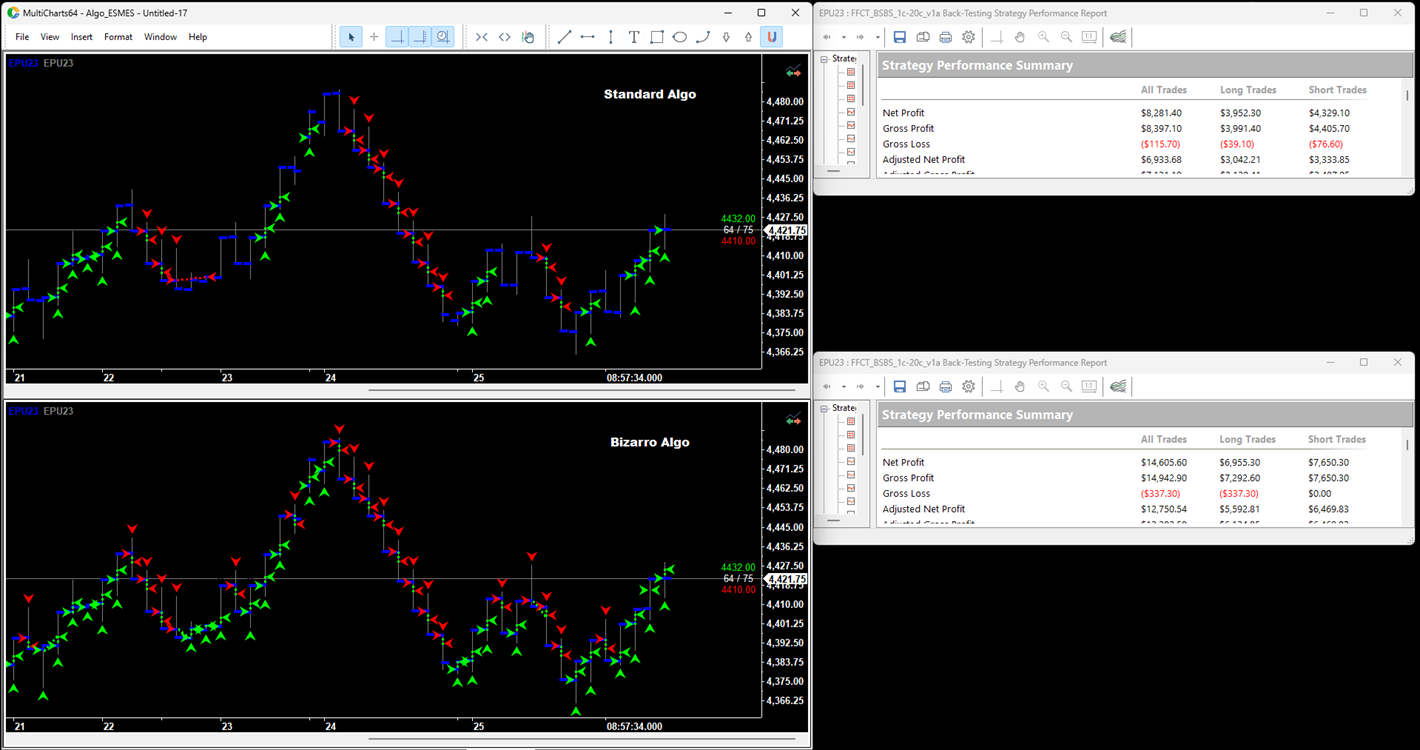Open equity chart icon in lower report

click(x=1118, y=386)
